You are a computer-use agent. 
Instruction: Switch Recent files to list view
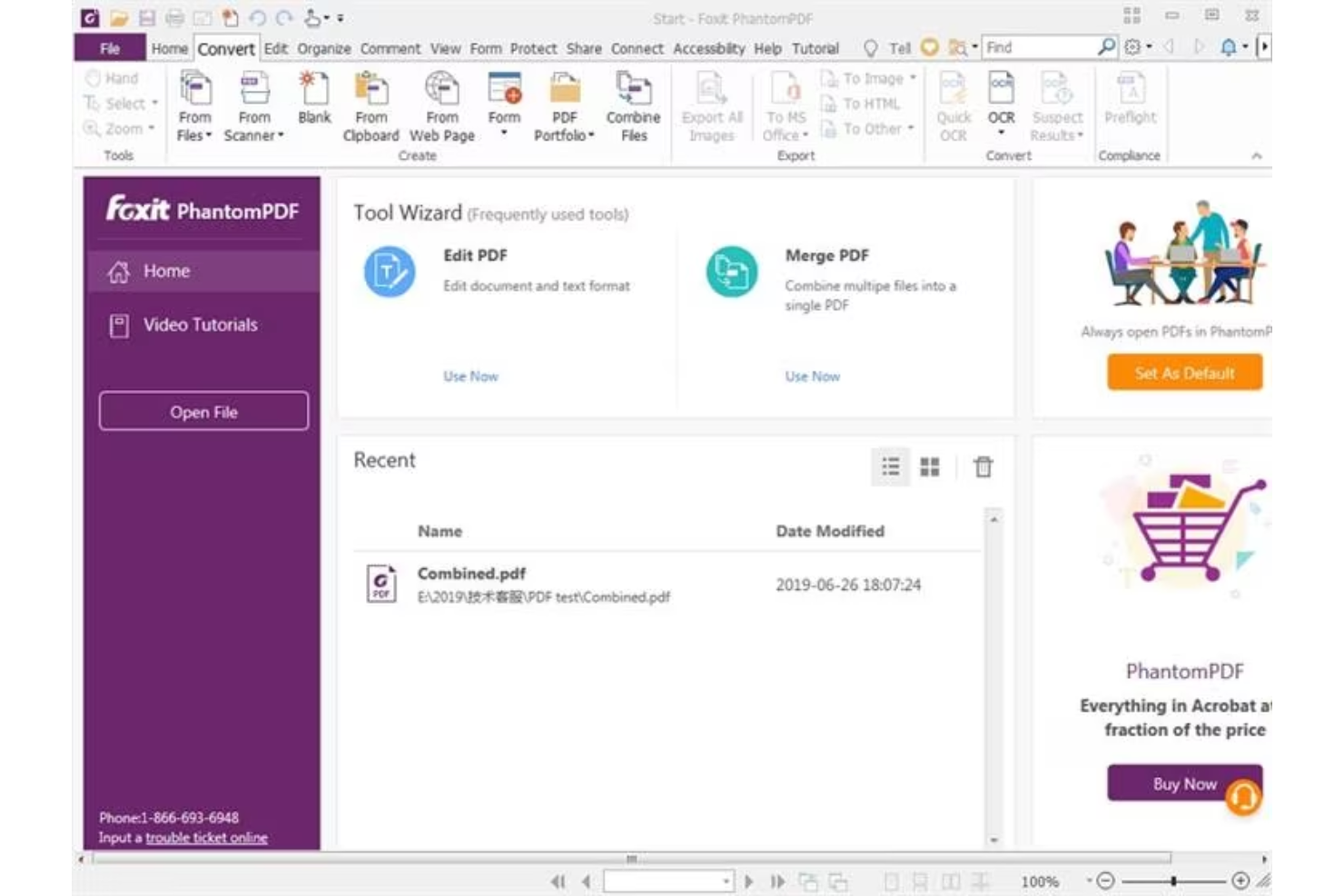click(890, 466)
